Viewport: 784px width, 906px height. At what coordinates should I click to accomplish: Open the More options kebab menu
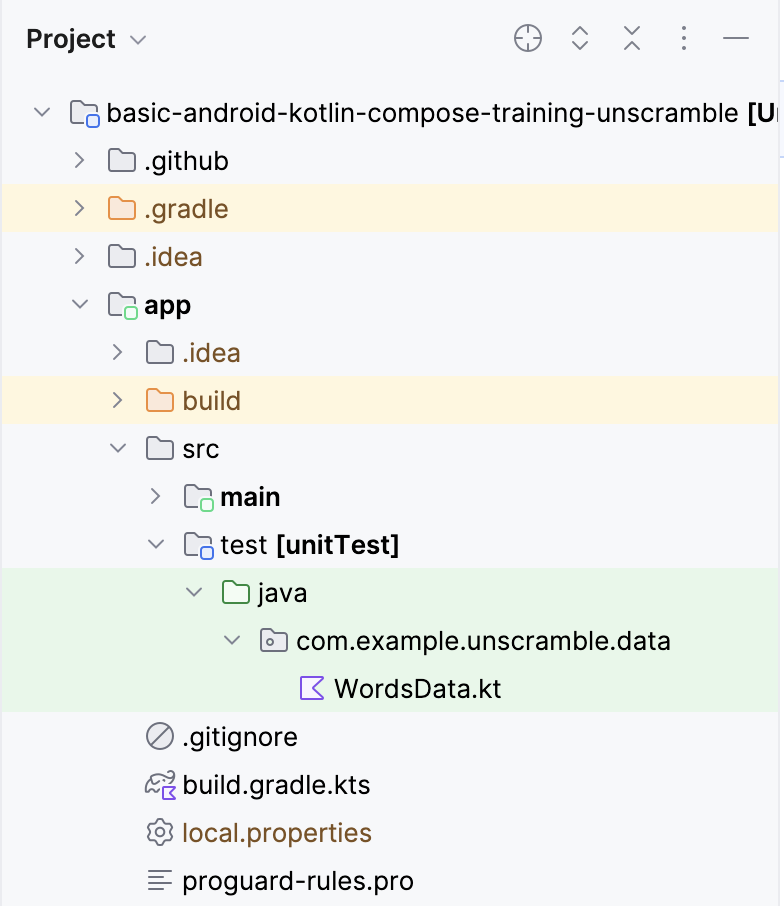coord(684,38)
